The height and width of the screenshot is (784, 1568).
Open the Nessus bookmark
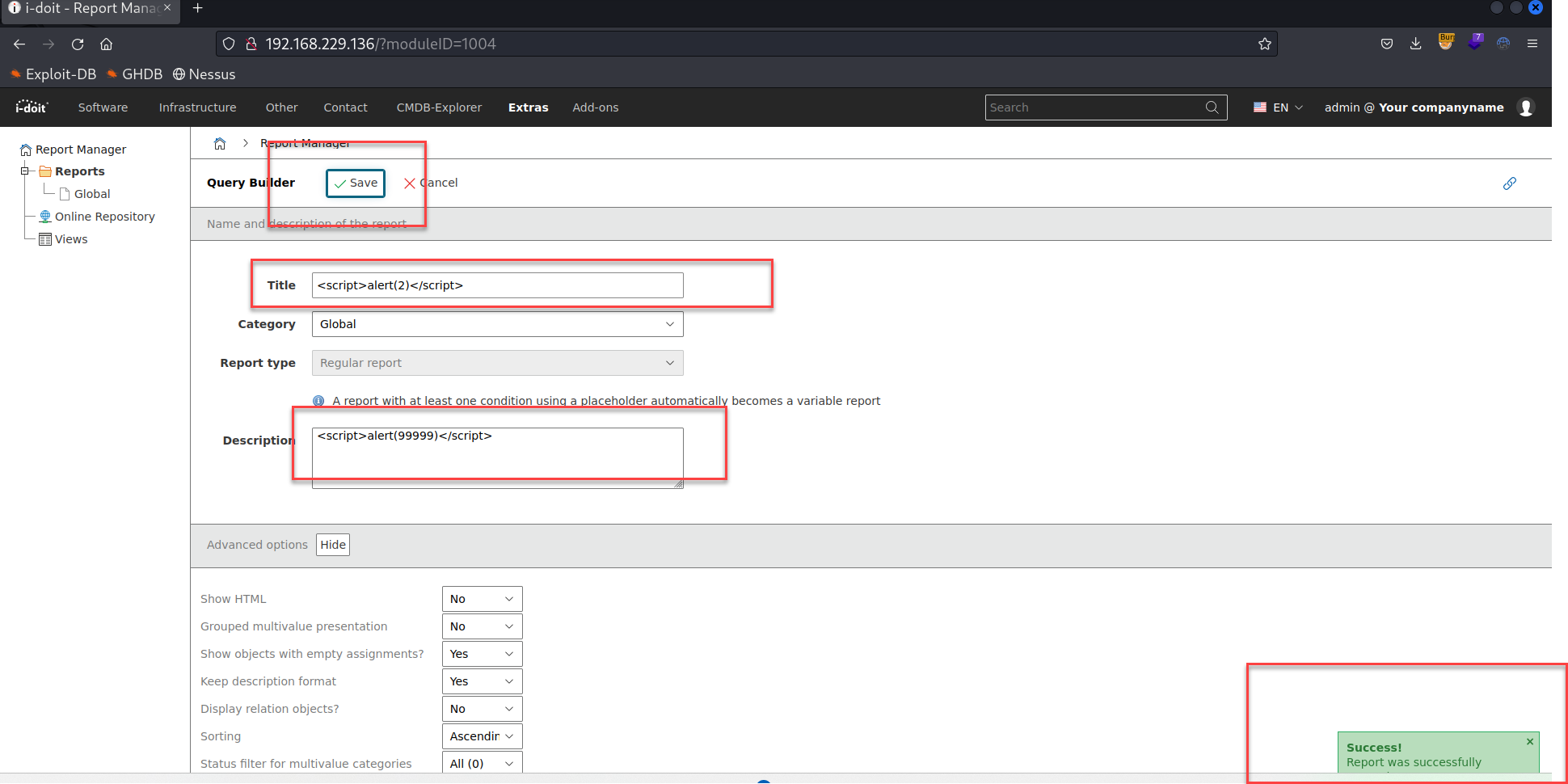pos(204,74)
